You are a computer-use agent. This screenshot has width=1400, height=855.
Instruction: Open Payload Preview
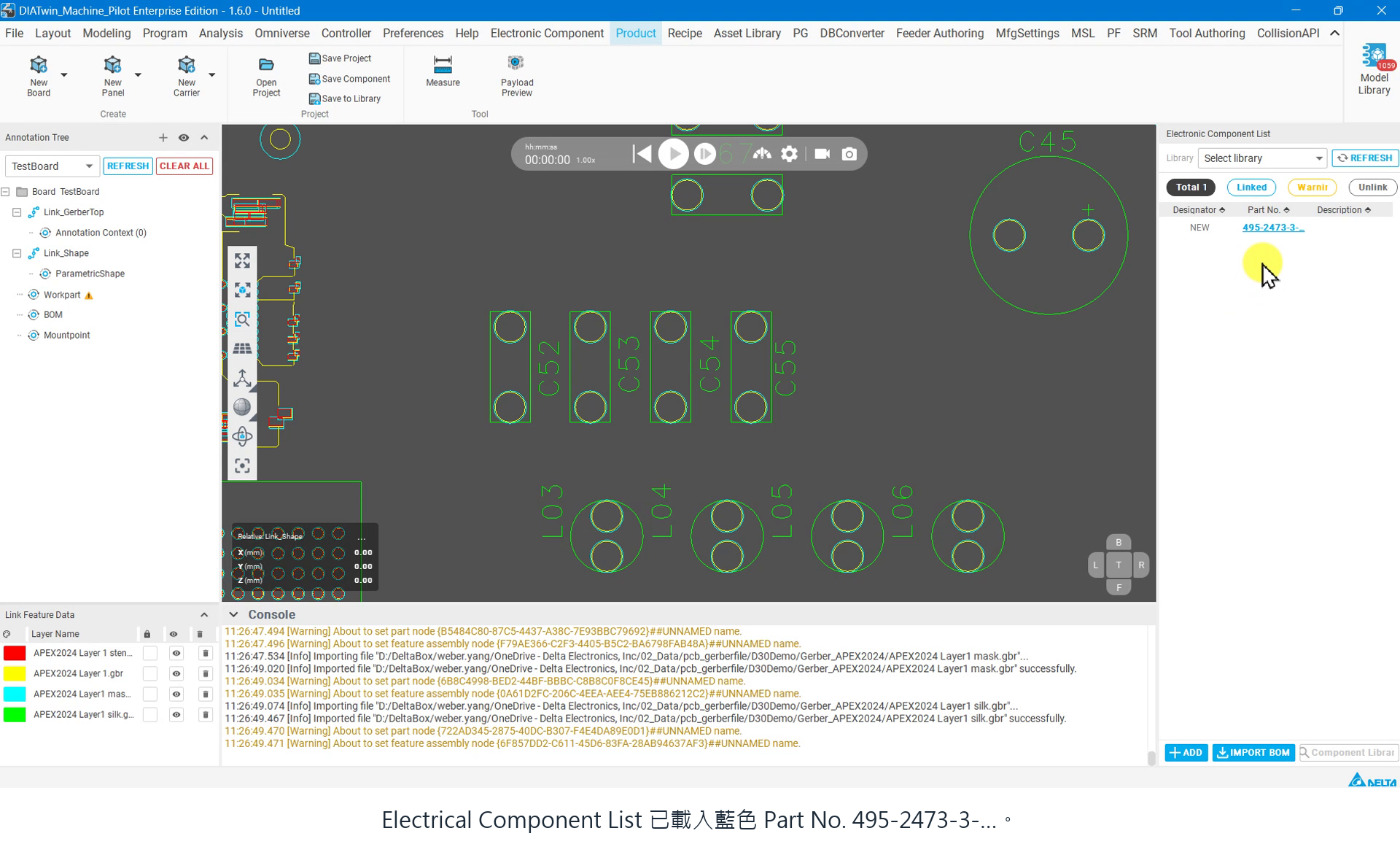pos(517,75)
